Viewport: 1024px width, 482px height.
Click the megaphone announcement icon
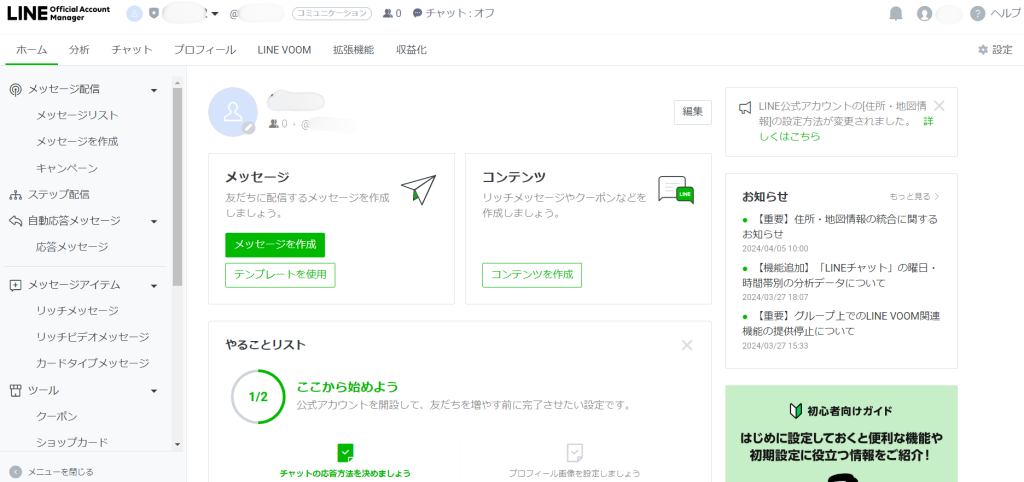point(745,108)
